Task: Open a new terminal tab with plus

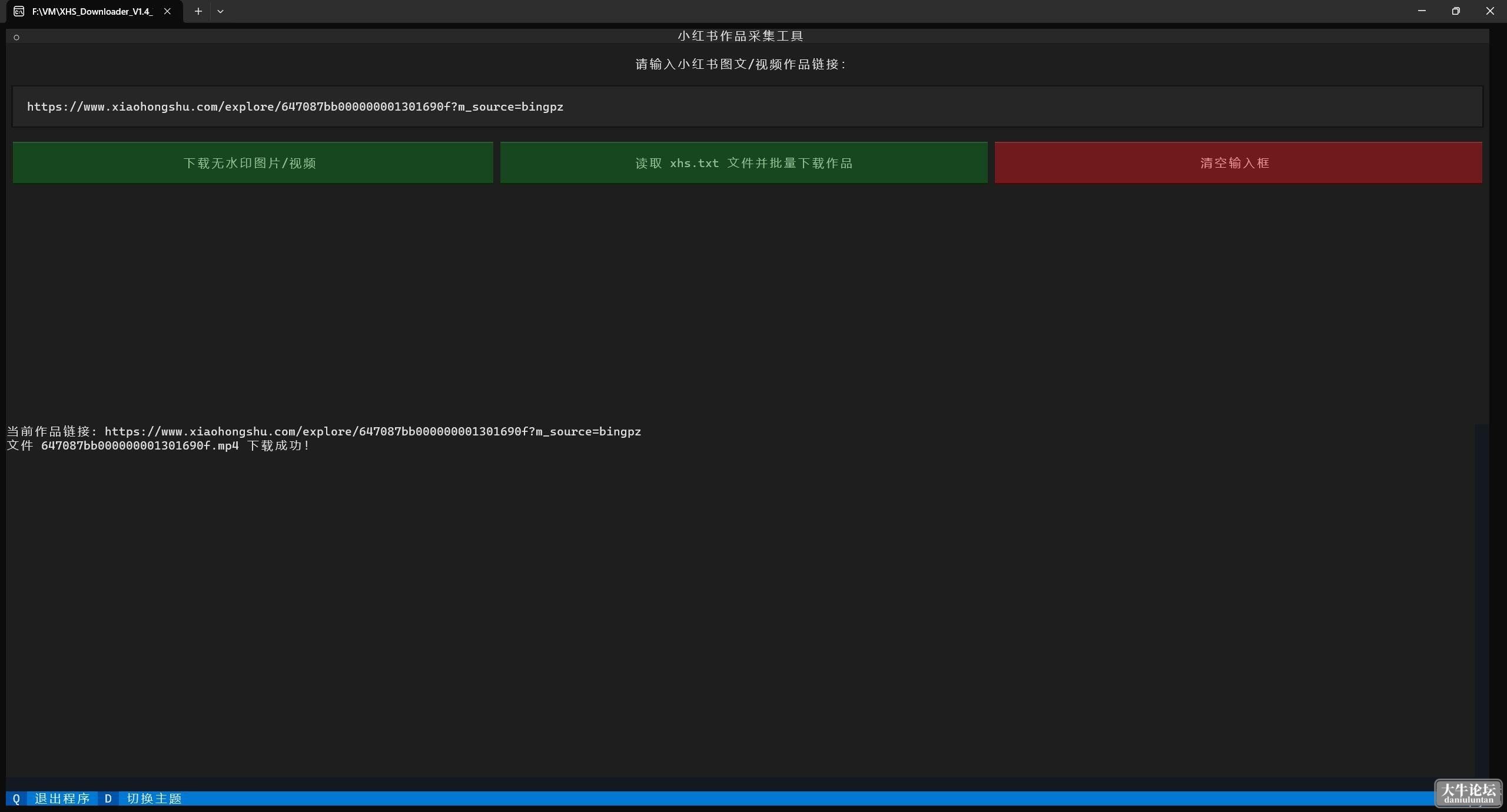Action: pyautogui.click(x=198, y=11)
